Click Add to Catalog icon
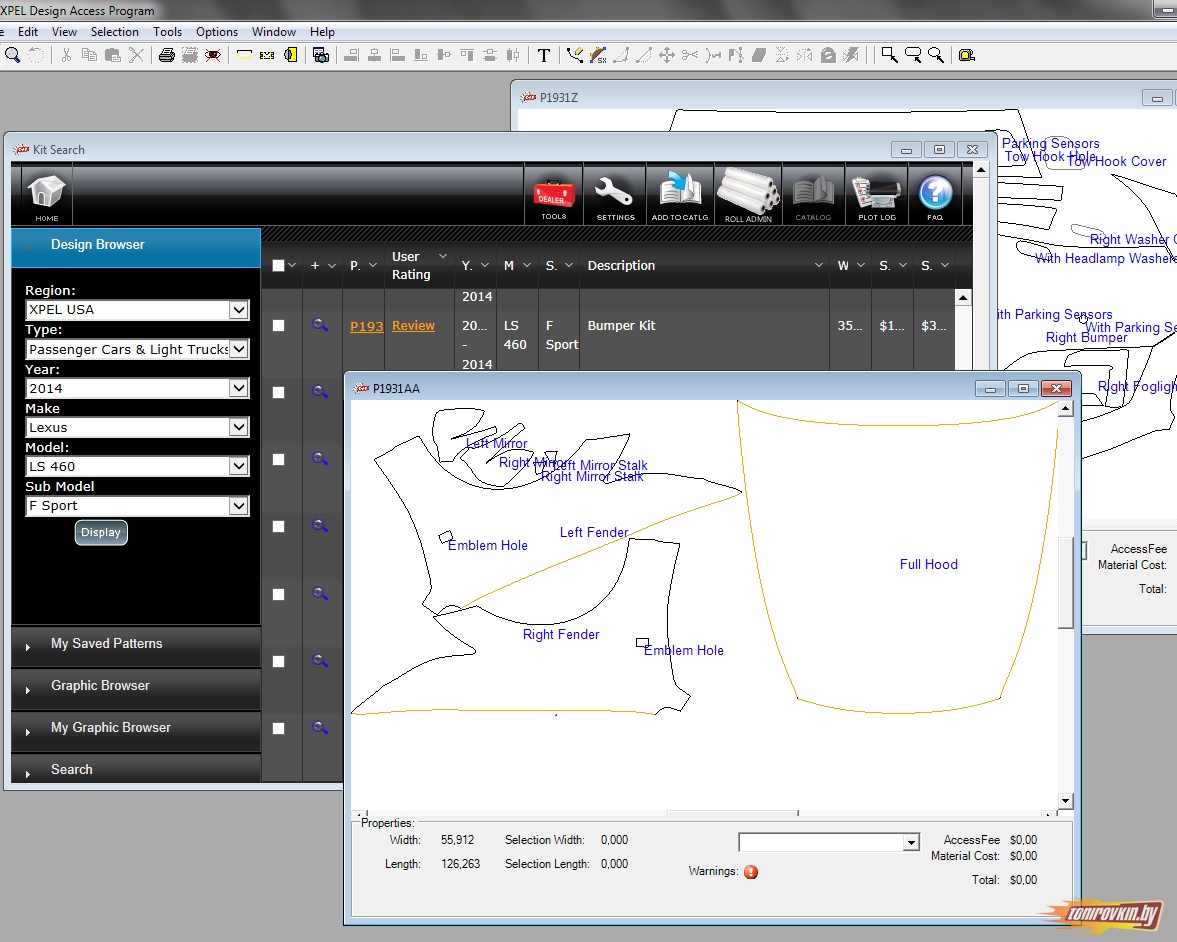This screenshot has height=942, width=1177. click(680, 197)
